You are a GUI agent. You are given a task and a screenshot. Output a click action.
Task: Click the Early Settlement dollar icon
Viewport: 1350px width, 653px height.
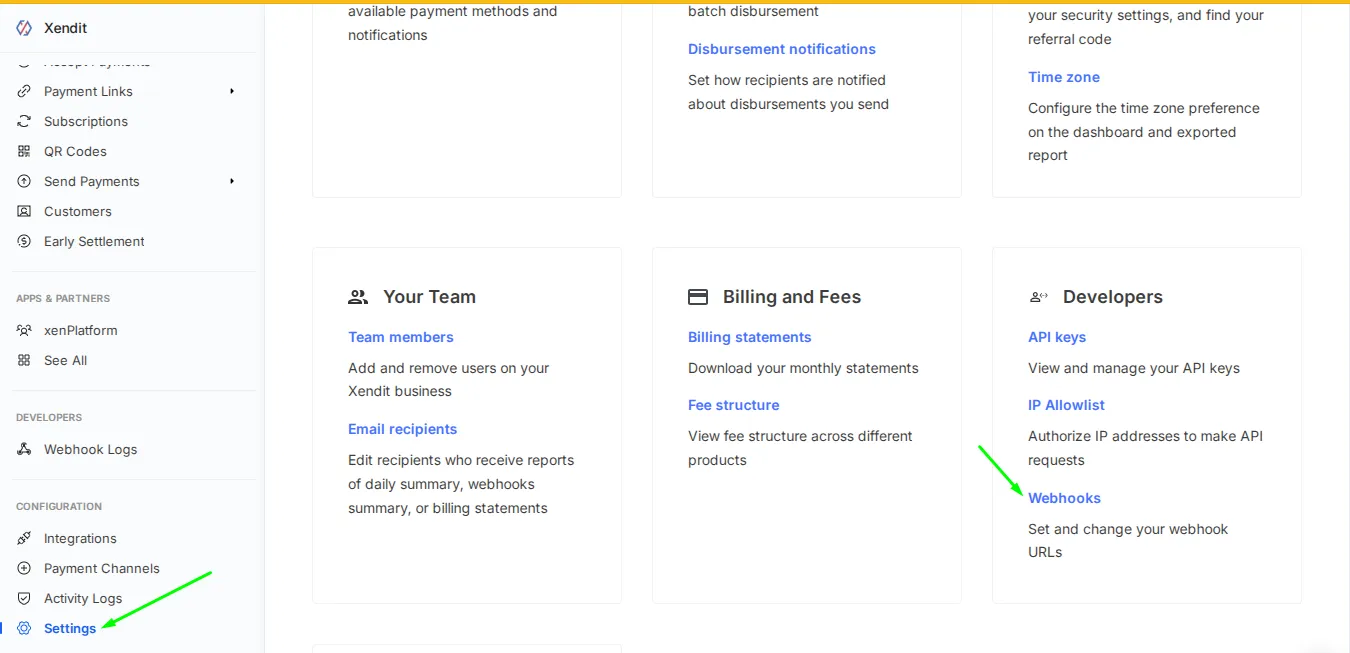pos(24,241)
